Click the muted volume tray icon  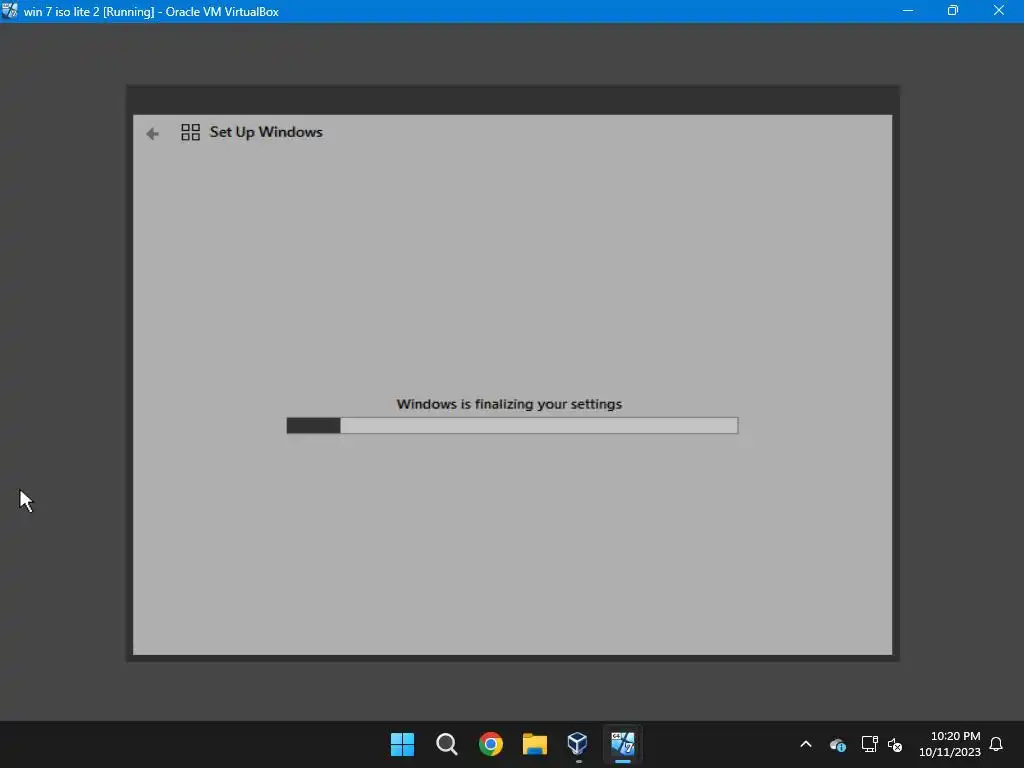click(x=895, y=744)
